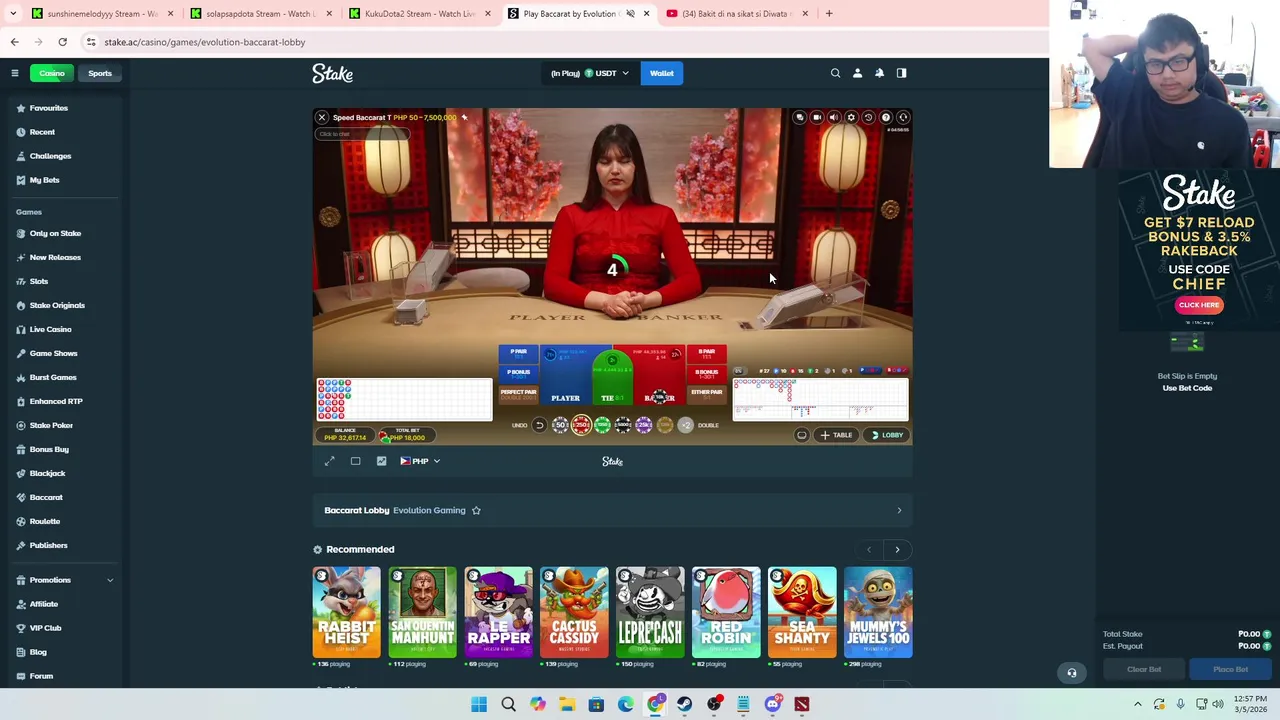Bet on PERFECT PAIR
The height and width of the screenshot is (720, 1280).
point(518,394)
